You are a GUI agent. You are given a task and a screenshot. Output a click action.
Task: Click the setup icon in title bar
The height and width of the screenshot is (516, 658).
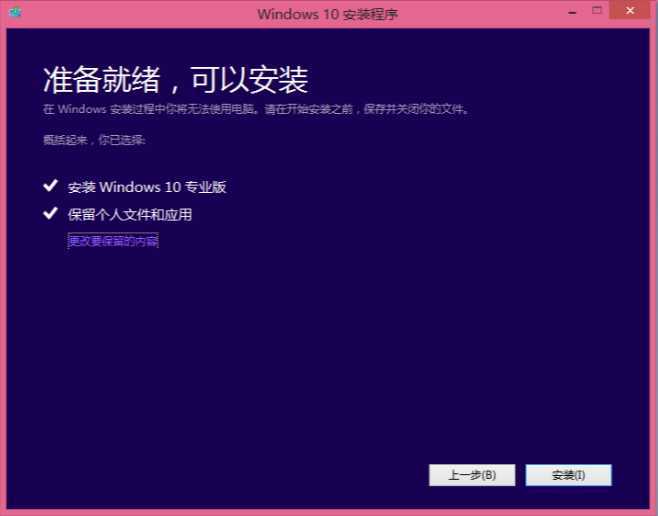(16, 13)
